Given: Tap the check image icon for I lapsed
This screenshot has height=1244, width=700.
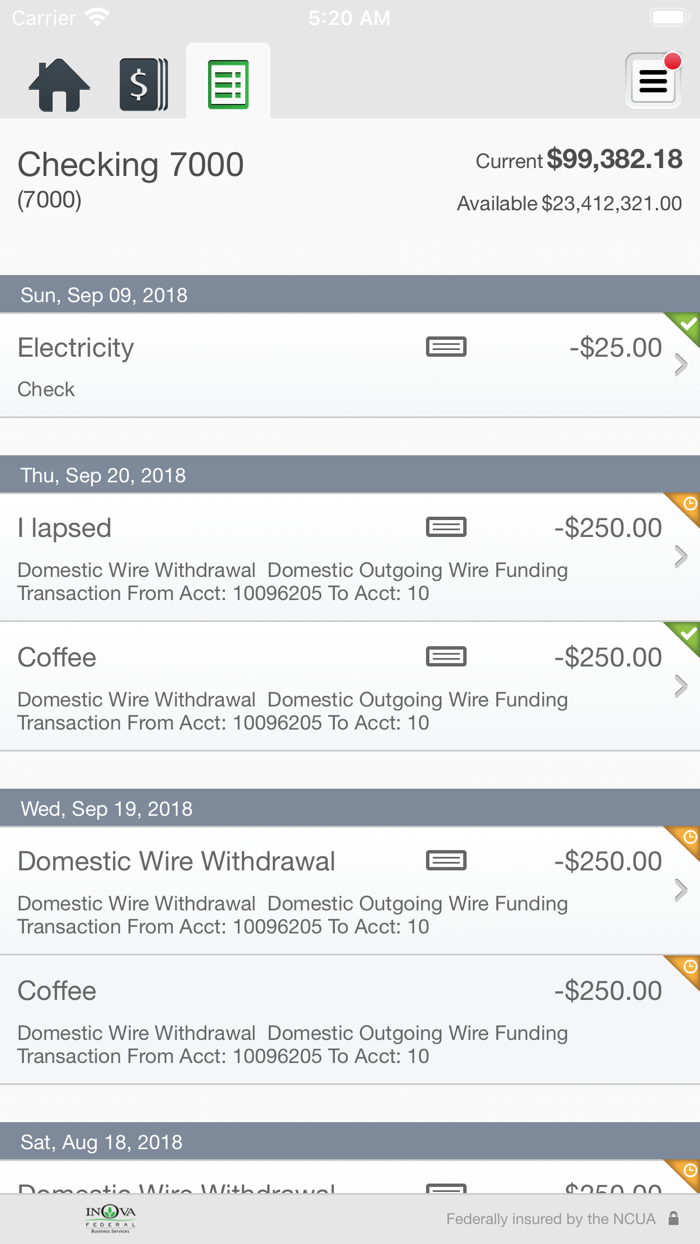Looking at the screenshot, I should [x=446, y=527].
